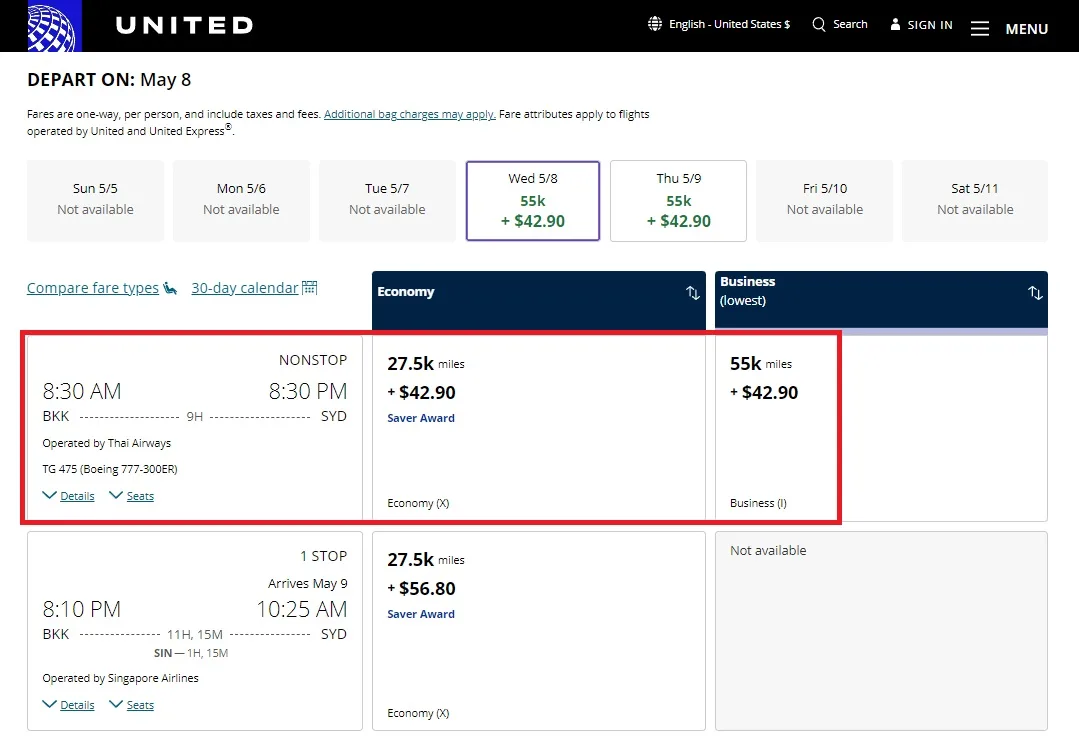Choose 55k miles + $42.90 business fare
The height and width of the screenshot is (736, 1079).
click(x=881, y=427)
